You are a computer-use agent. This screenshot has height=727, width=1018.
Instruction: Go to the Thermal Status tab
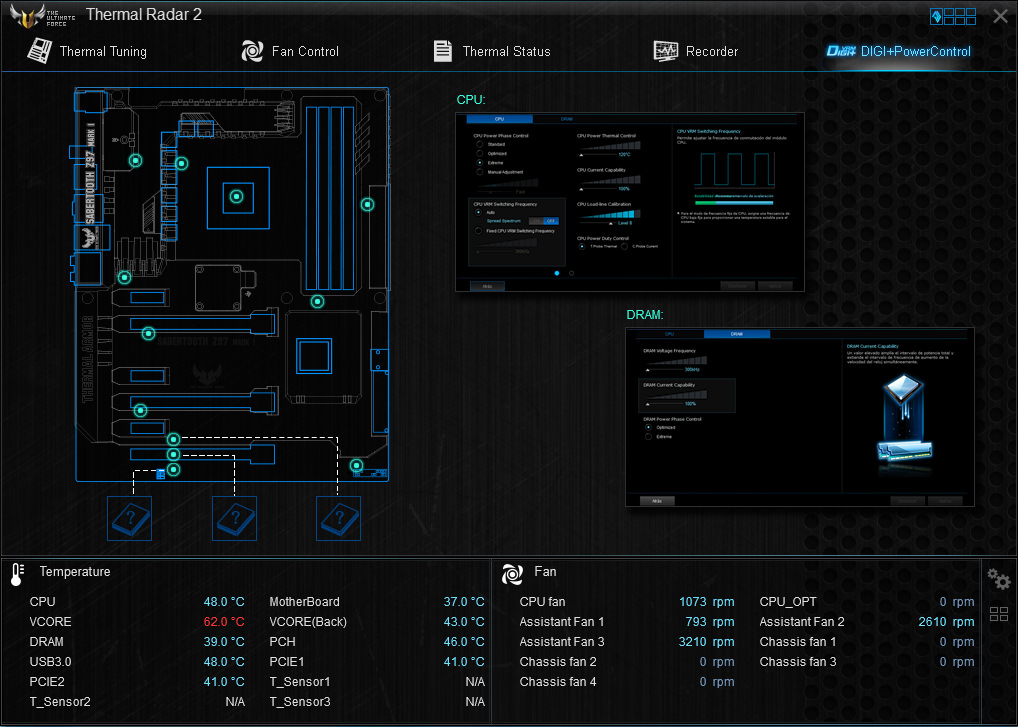coord(491,51)
